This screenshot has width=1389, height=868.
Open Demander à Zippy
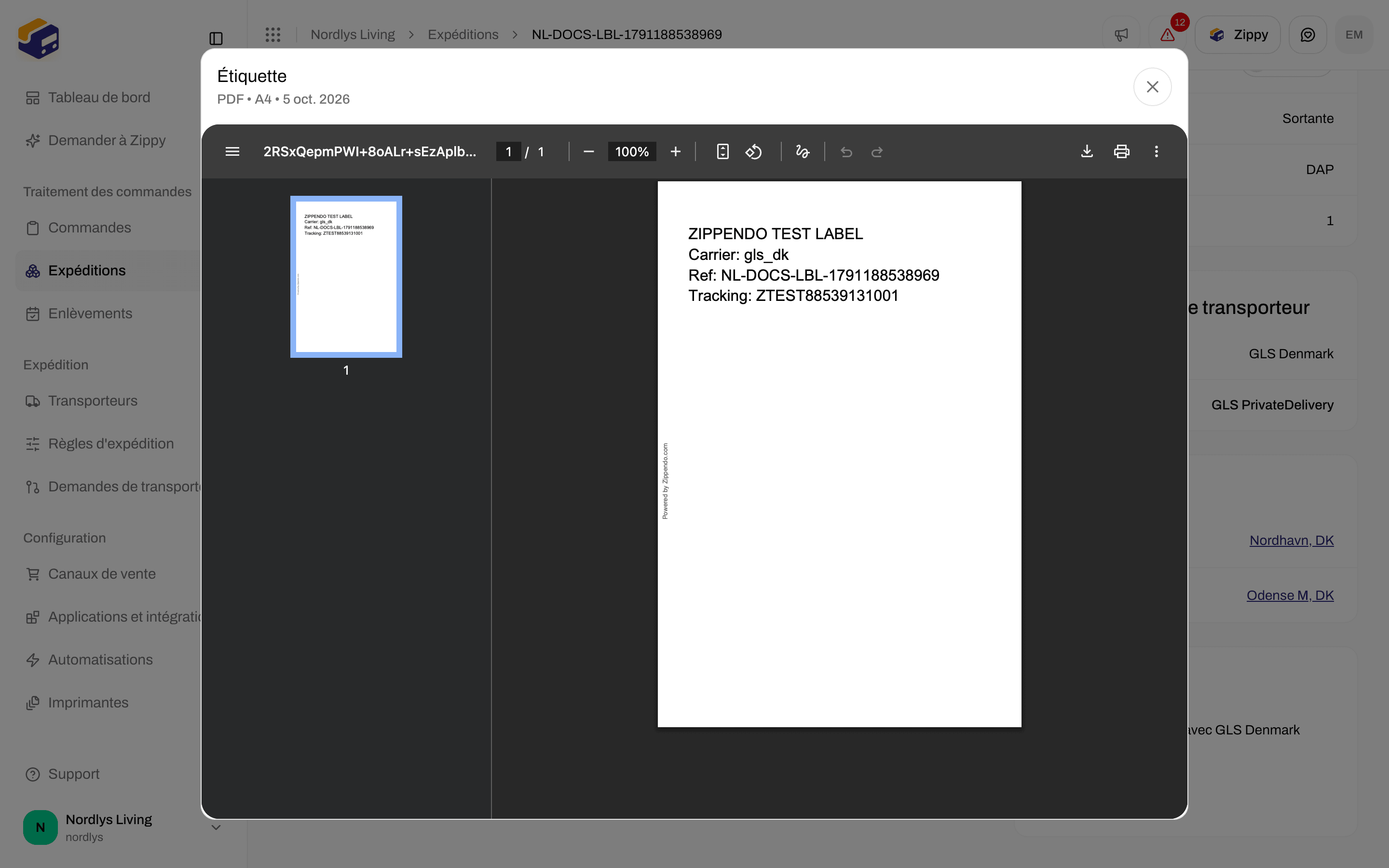107,141
